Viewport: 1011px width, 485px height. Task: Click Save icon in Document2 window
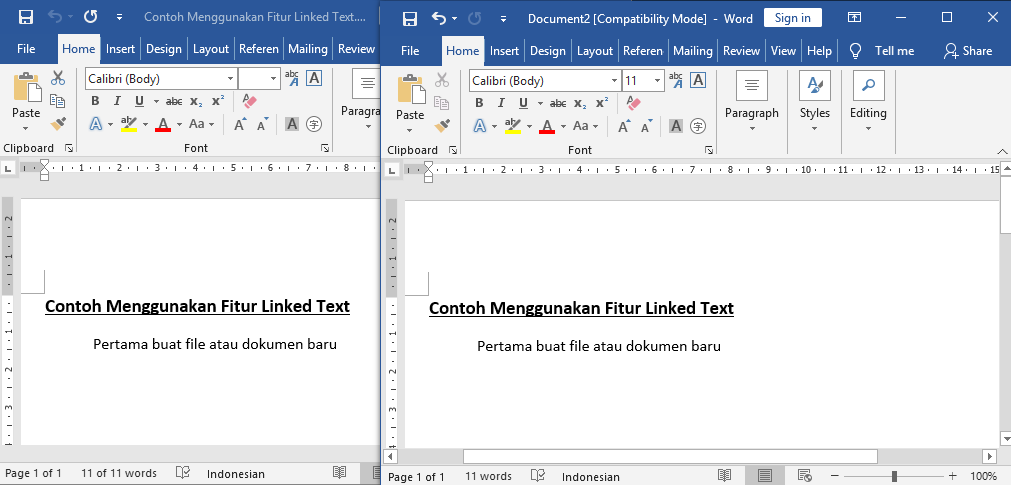click(x=409, y=19)
